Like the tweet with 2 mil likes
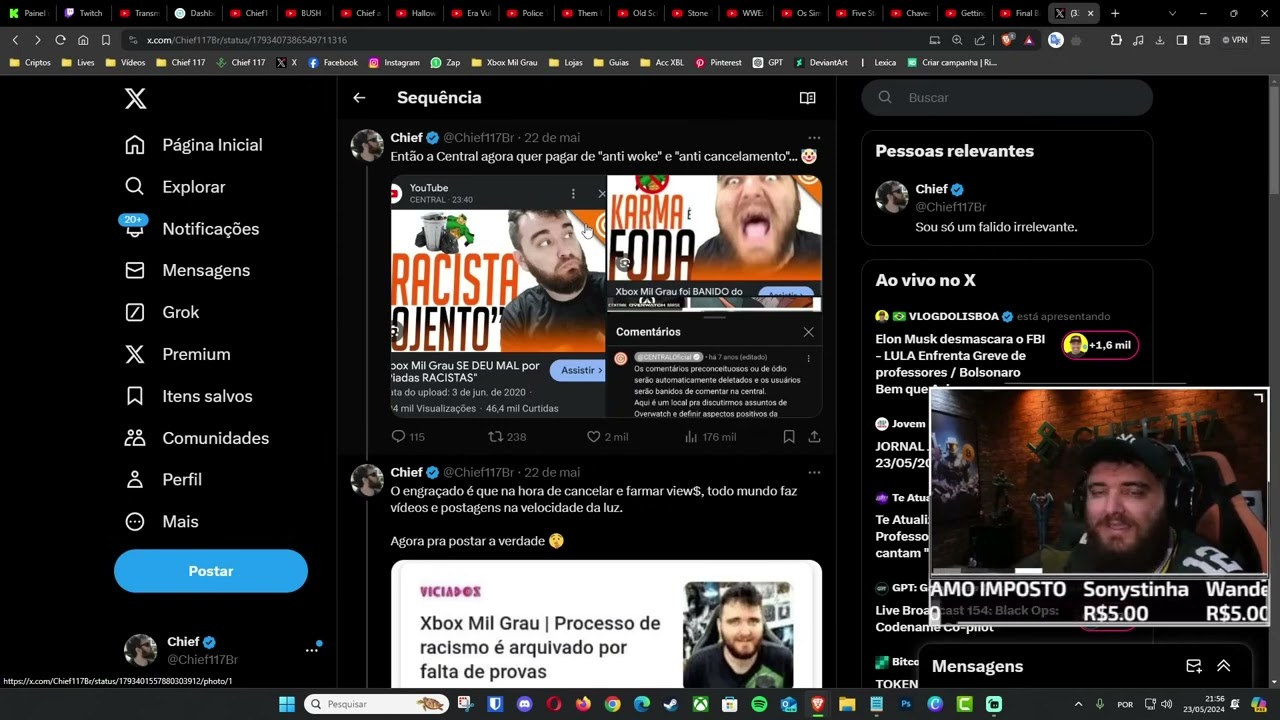Screen dimensions: 1280x720 coord(607,437)
